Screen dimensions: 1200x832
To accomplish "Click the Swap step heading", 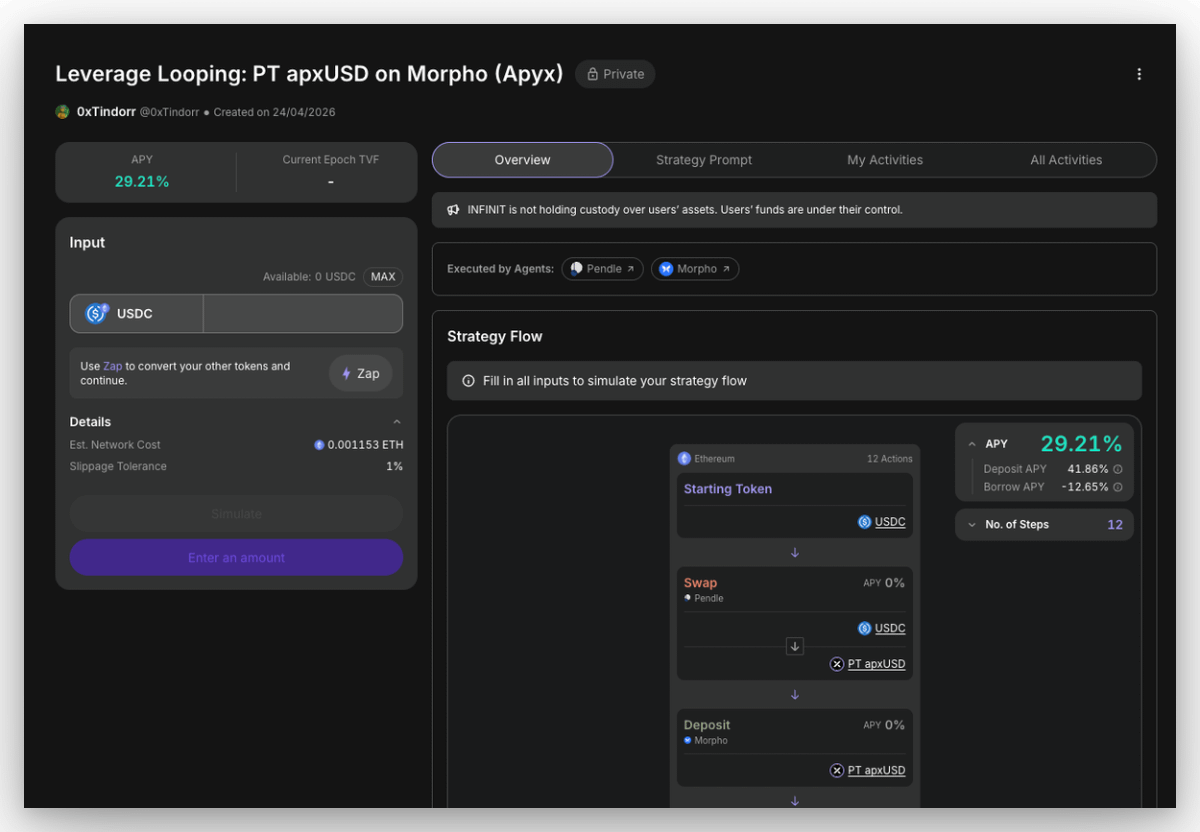I will pyautogui.click(x=700, y=583).
